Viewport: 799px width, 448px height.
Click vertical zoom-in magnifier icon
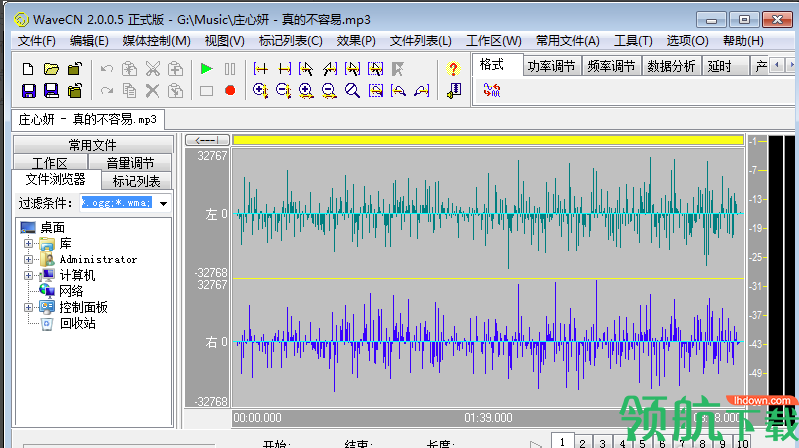click(260, 91)
